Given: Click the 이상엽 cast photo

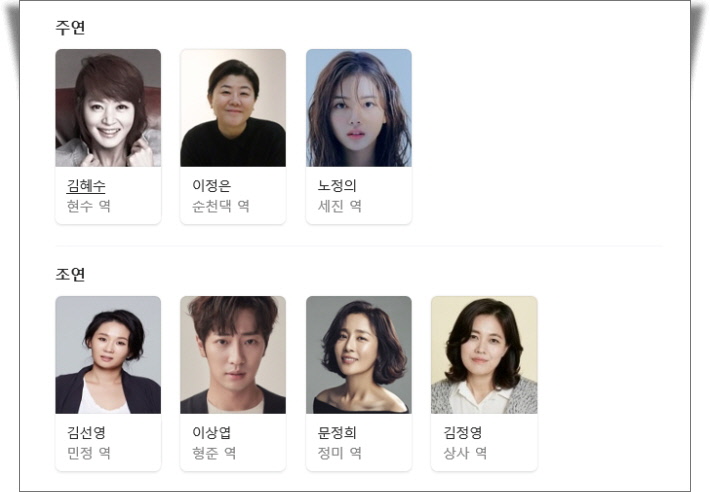Looking at the screenshot, I should (x=233, y=355).
